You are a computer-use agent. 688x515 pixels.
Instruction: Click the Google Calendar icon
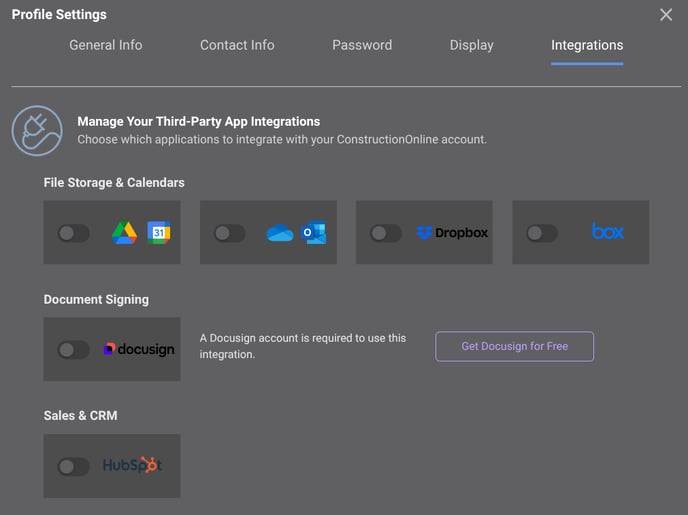[159, 233]
